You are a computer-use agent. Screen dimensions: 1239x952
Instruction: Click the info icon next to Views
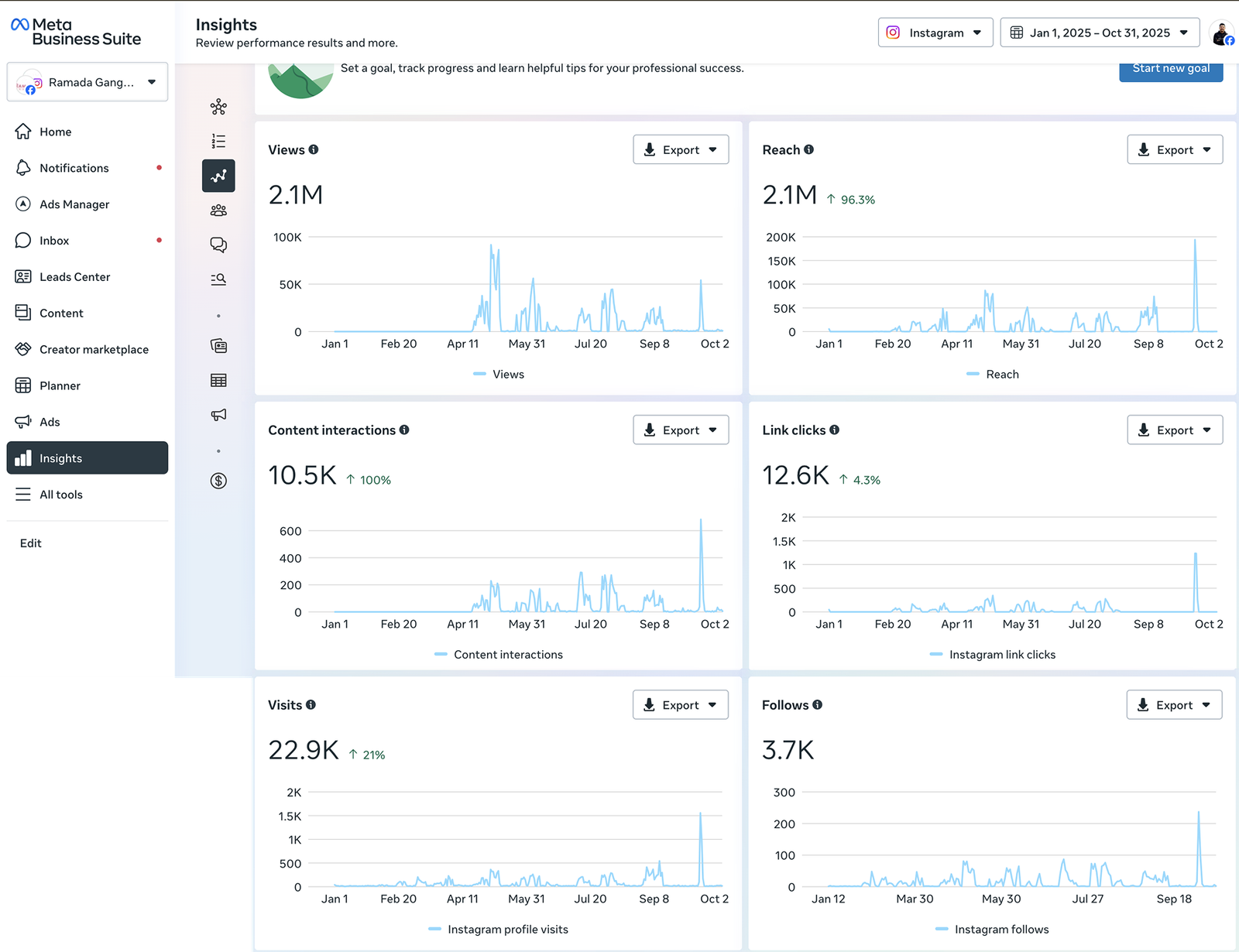(314, 149)
